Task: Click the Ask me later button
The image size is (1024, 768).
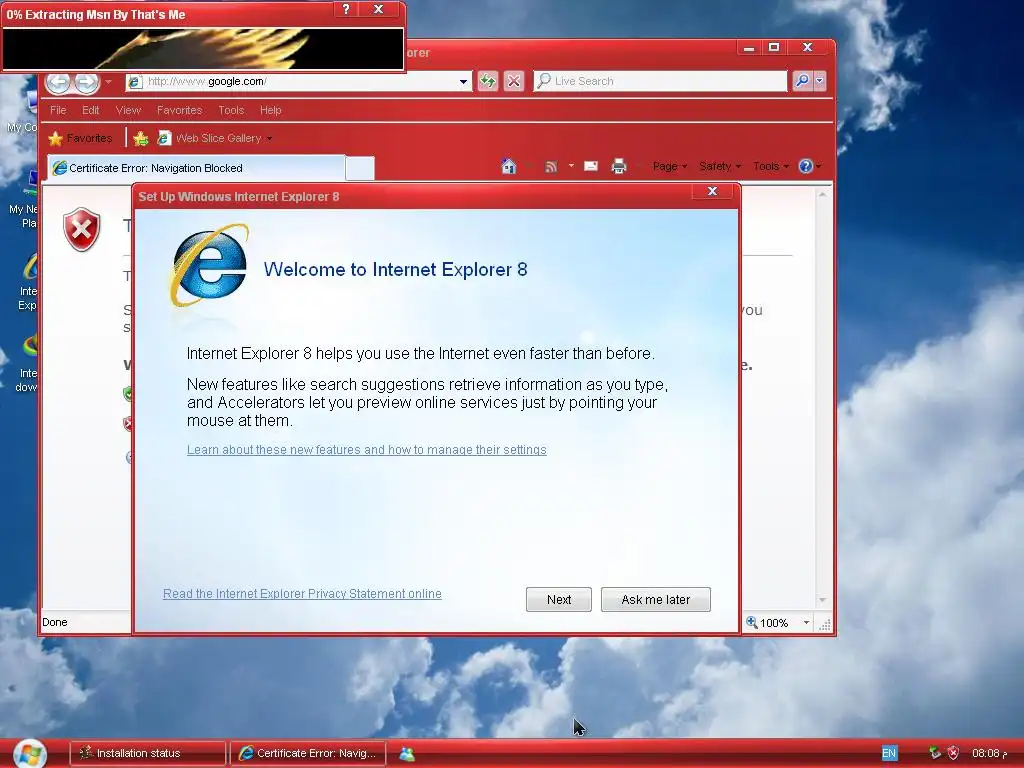Action: click(x=656, y=600)
